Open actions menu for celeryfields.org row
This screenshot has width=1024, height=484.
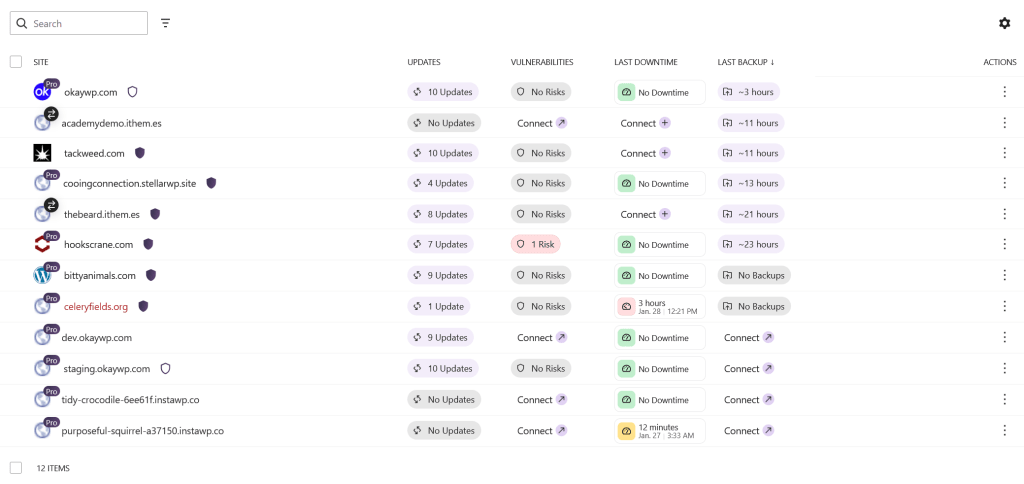[1004, 306]
